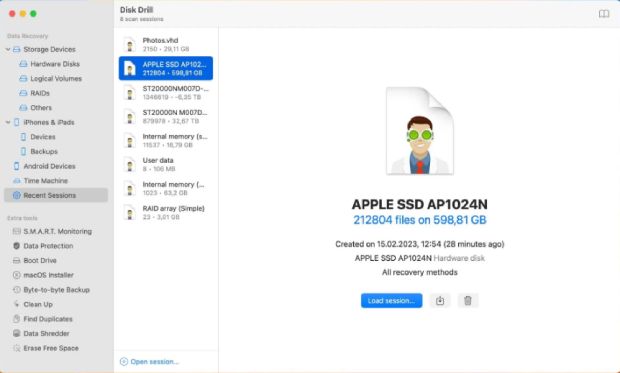Select the RAID array (Simple) session
Viewport: 620px width, 373px height.
tap(166, 212)
